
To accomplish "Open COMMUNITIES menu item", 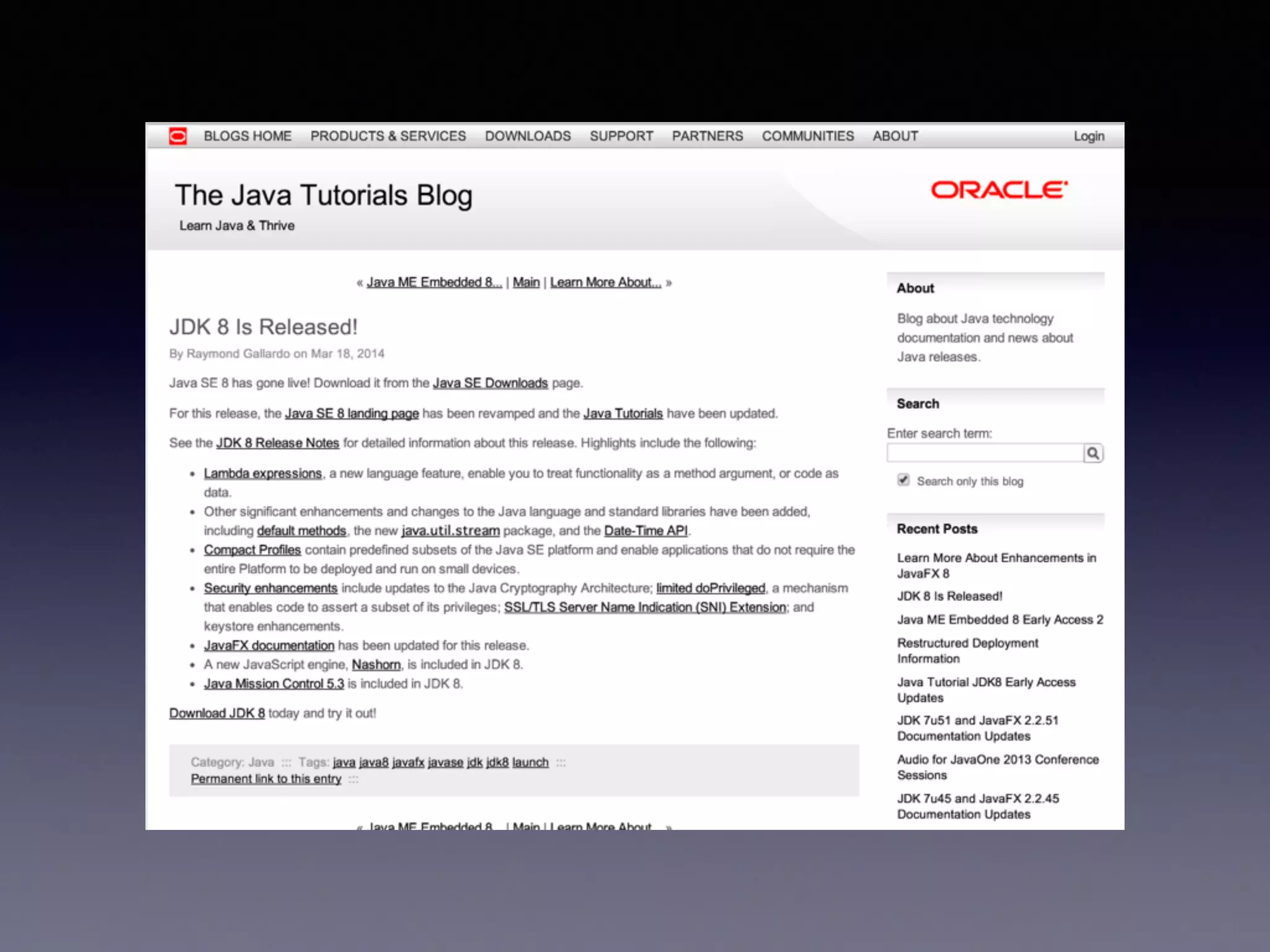I will (x=808, y=136).
